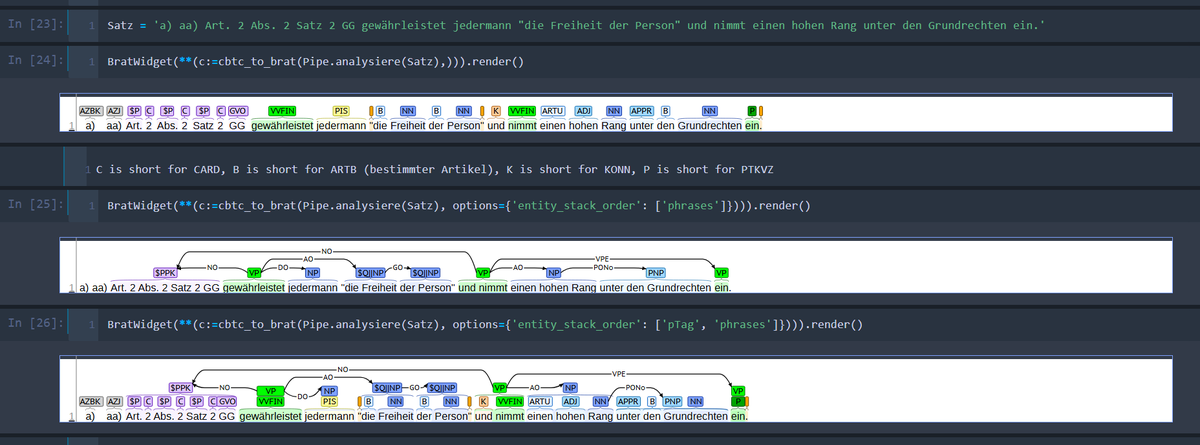The width and height of the screenshot is (1200, 445).
Task: Click the word 'Grundrechten' in cell 26 output
Action: [695, 416]
